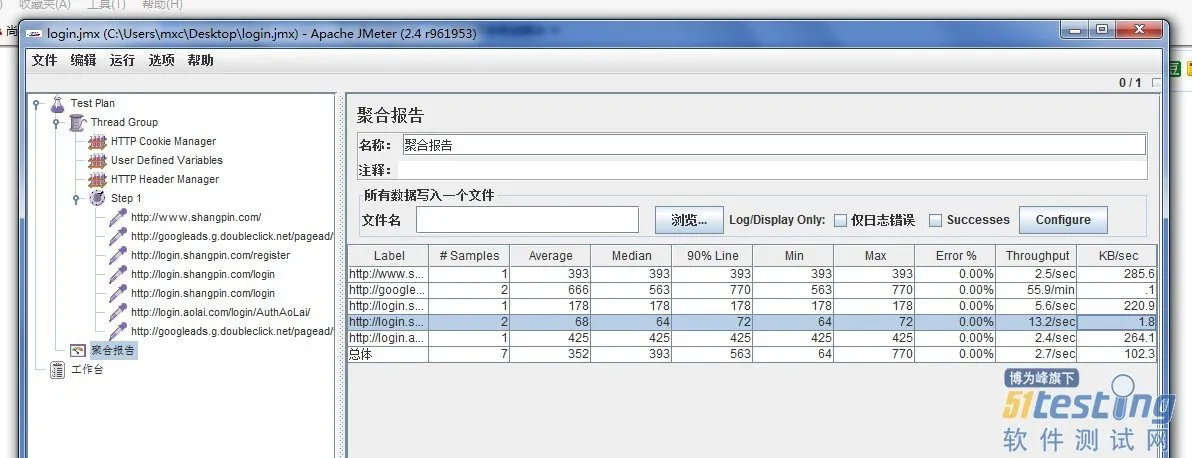Select the User Defined Variables icon
Screen dimensions: 1192x458
[x=97, y=161]
